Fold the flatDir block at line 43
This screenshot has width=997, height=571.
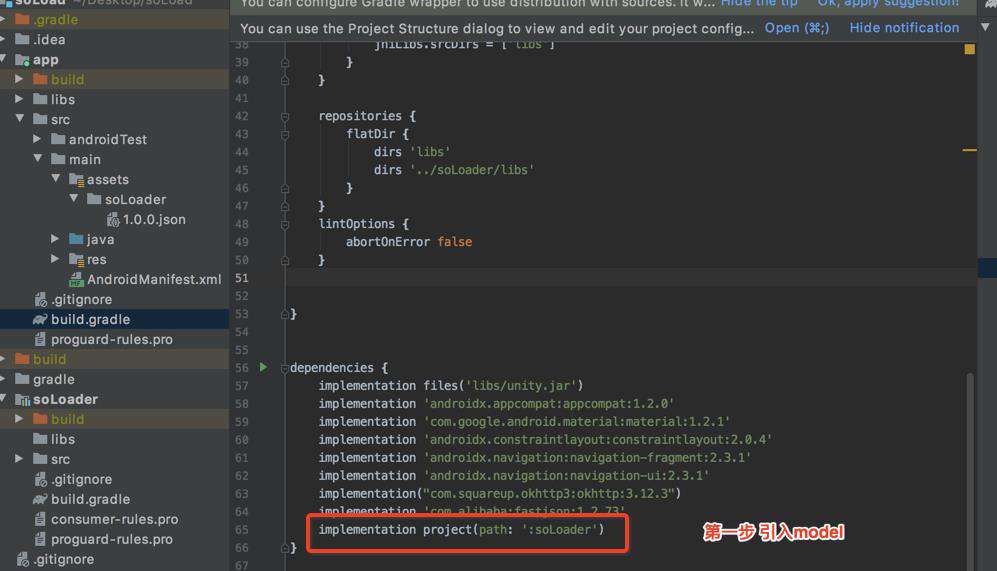tap(285, 134)
